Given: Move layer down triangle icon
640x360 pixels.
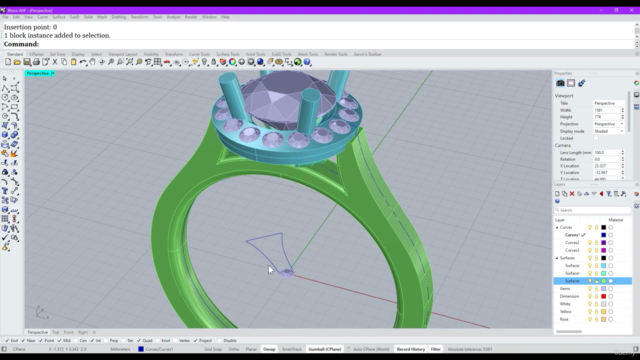Looking at the screenshot, I should pos(594,194).
